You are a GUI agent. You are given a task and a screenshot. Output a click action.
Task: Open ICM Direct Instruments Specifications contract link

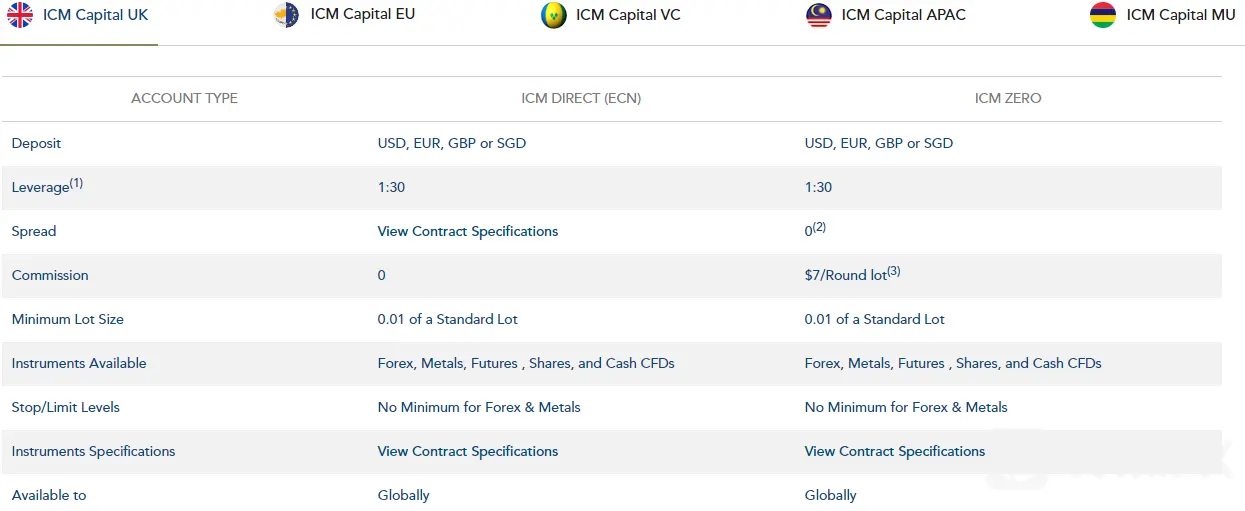(468, 451)
